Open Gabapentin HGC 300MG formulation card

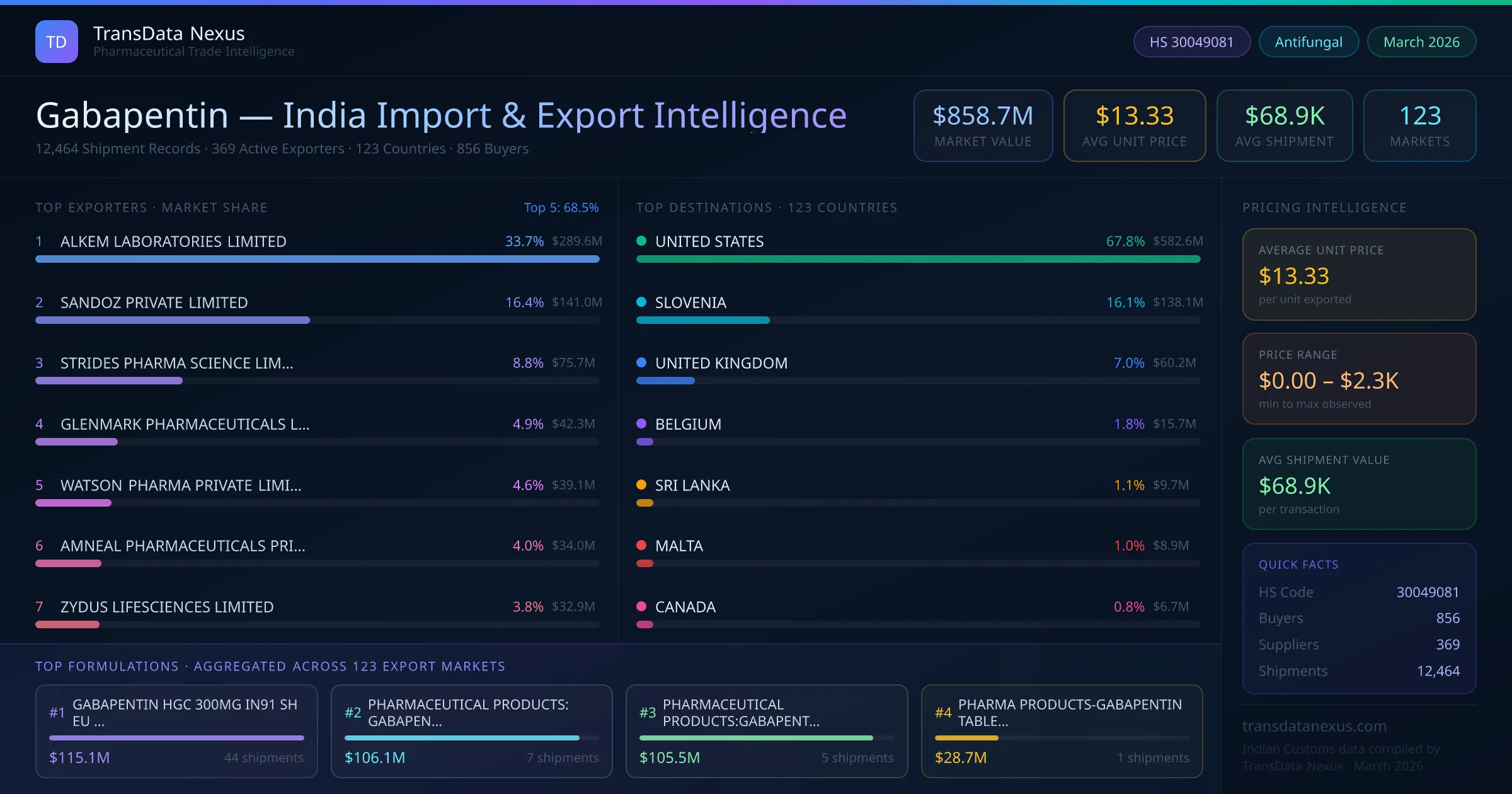(176, 731)
